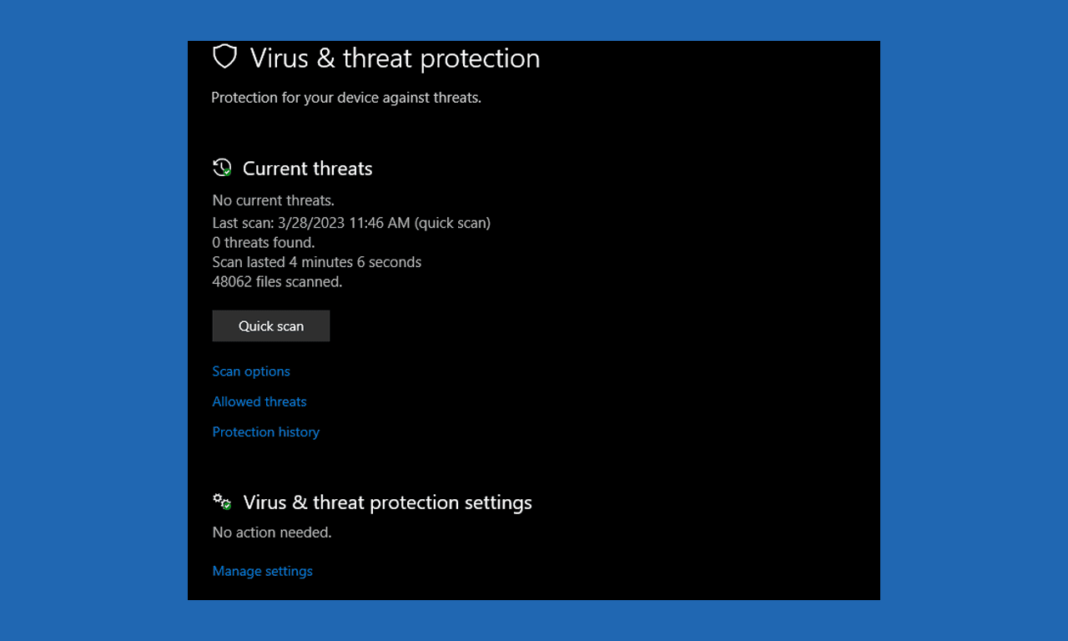Click the 48062 files scanned text
Viewport: 1068px width, 641px height.
(275, 281)
